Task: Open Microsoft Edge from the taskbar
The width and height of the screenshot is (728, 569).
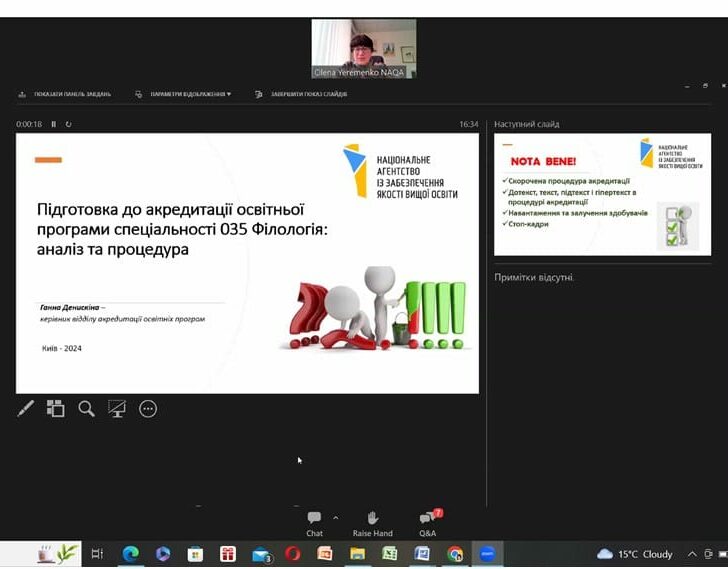Action: click(x=130, y=554)
